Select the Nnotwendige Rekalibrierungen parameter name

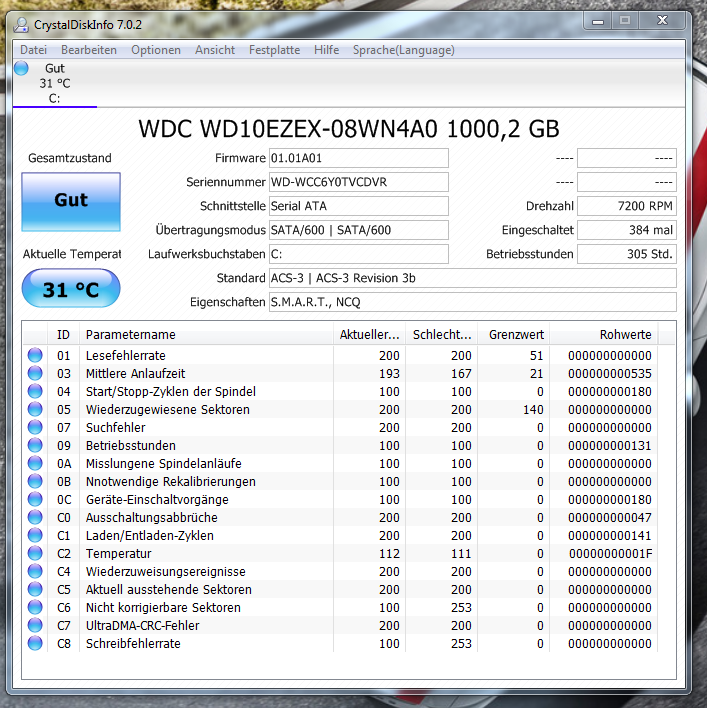click(171, 481)
